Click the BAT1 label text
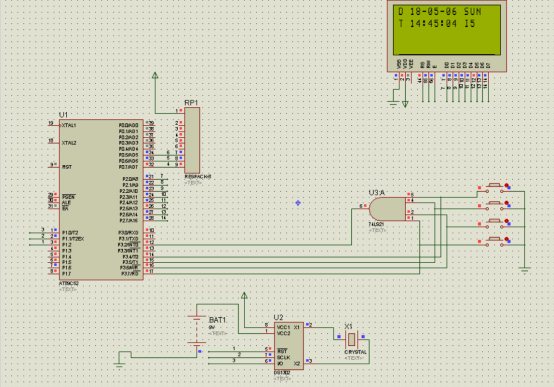Viewport: 554px width, 387px height. 217,320
